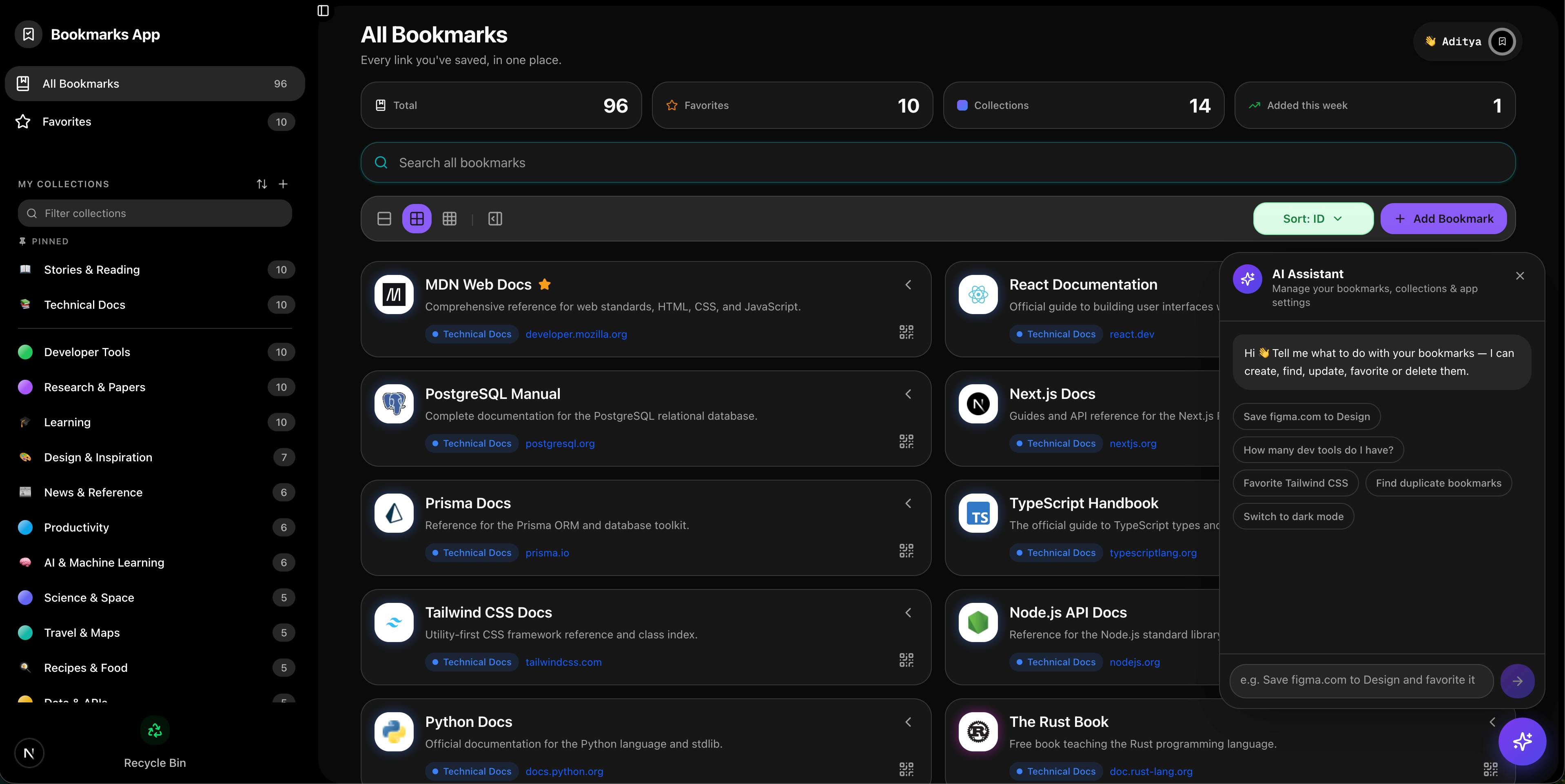Image resolution: width=1565 pixels, height=784 pixels.
Task: Switch to two-column grid view
Action: (417, 219)
